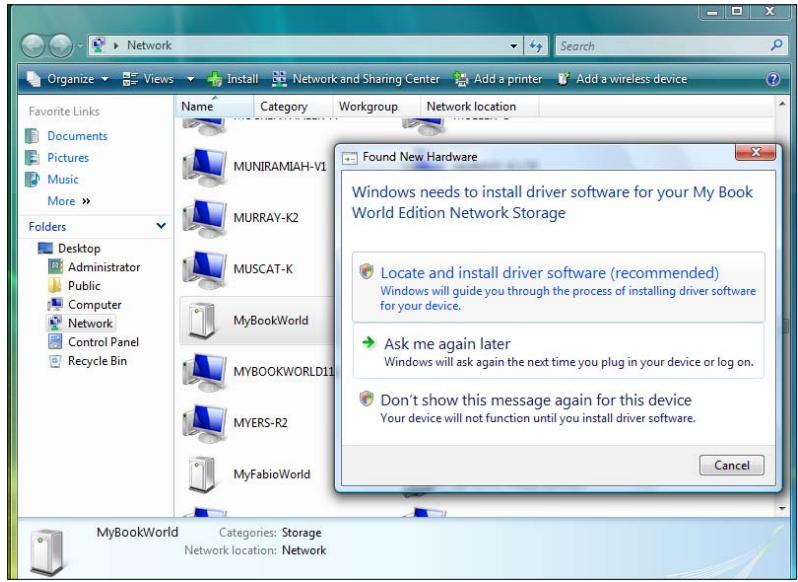This screenshot has width=798, height=582.
Task: Click MyBookWorld thumbnail in details pane
Action: pos(47,551)
